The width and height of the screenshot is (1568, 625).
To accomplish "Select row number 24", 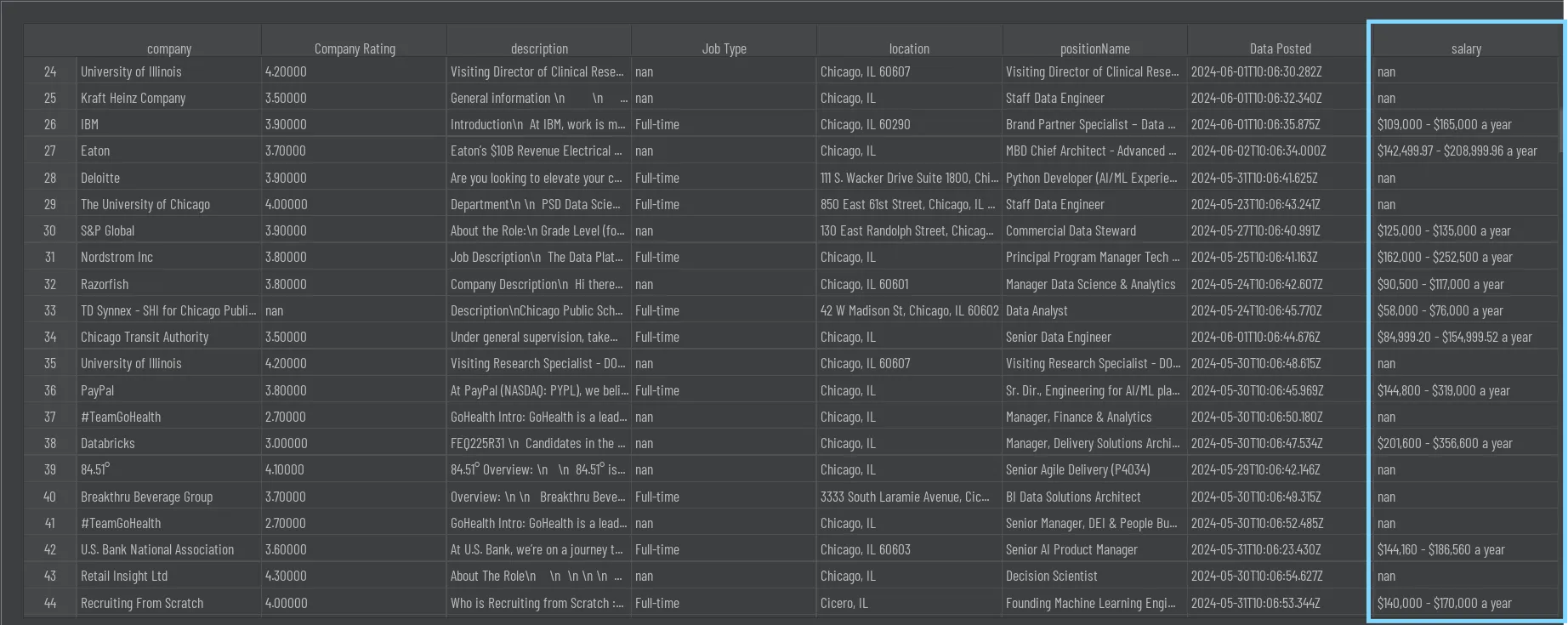I will tap(50, 71).
